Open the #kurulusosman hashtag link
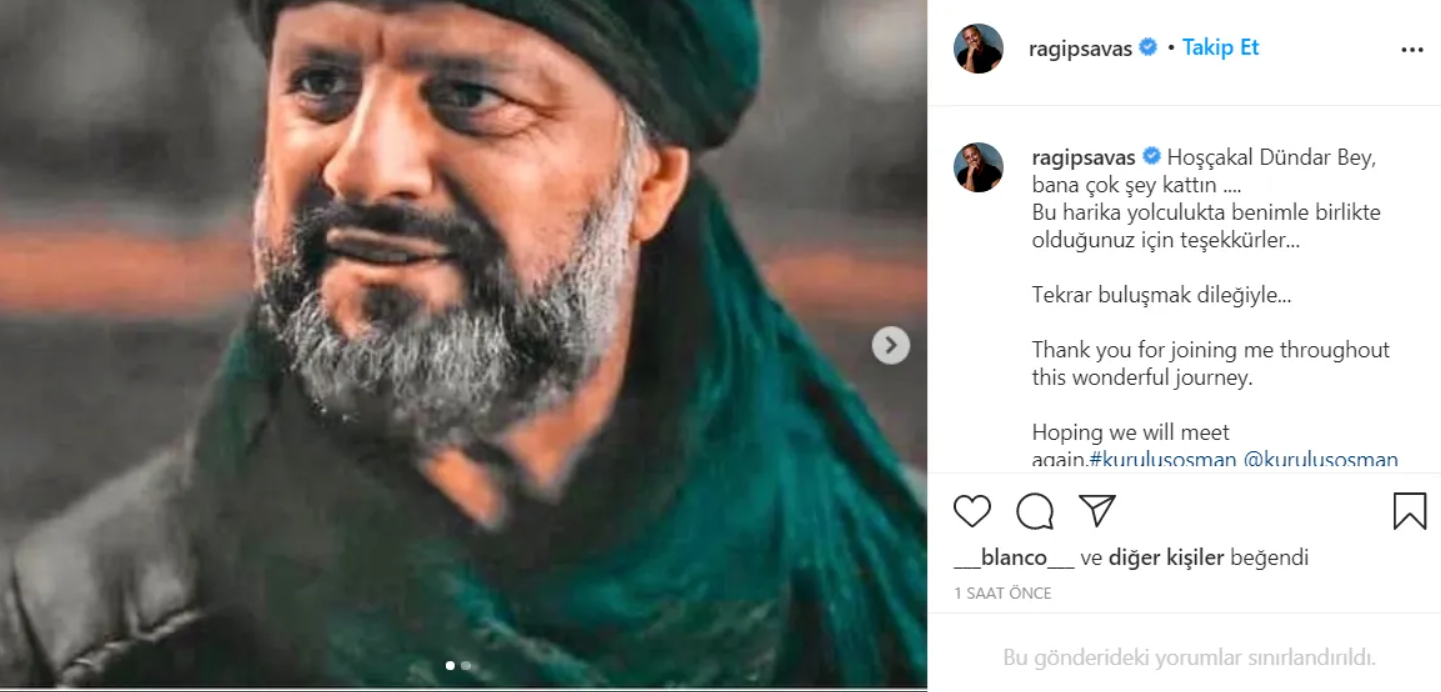This screenshot has height=692, width=1441. click(1162, 460)
